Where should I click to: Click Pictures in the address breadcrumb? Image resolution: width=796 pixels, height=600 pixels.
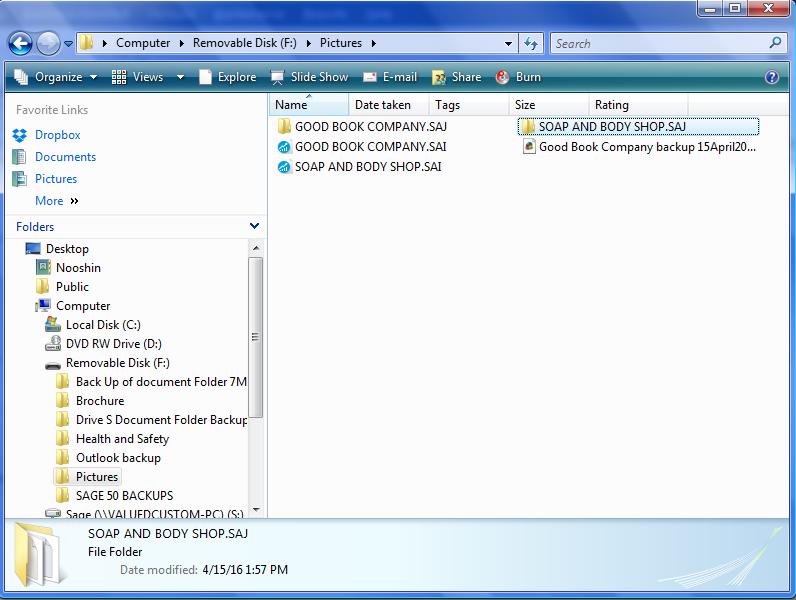(x=341, y=43)
